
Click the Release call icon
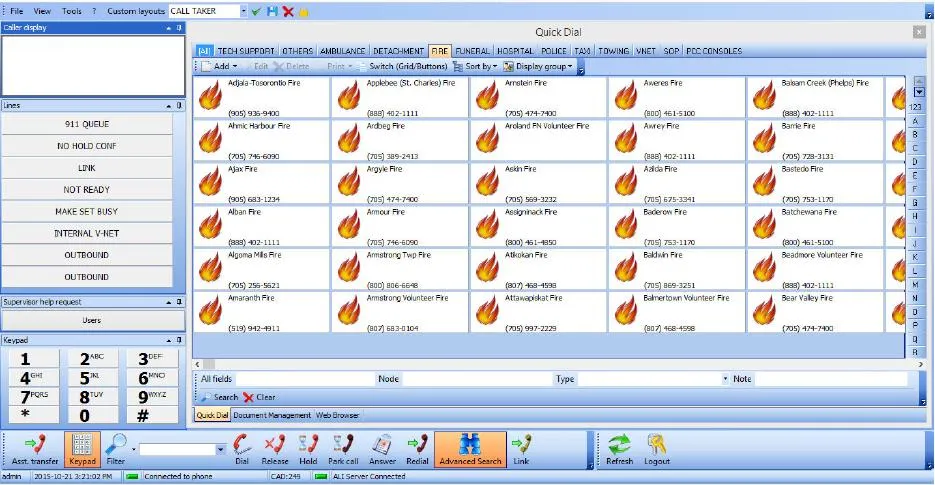275,449
